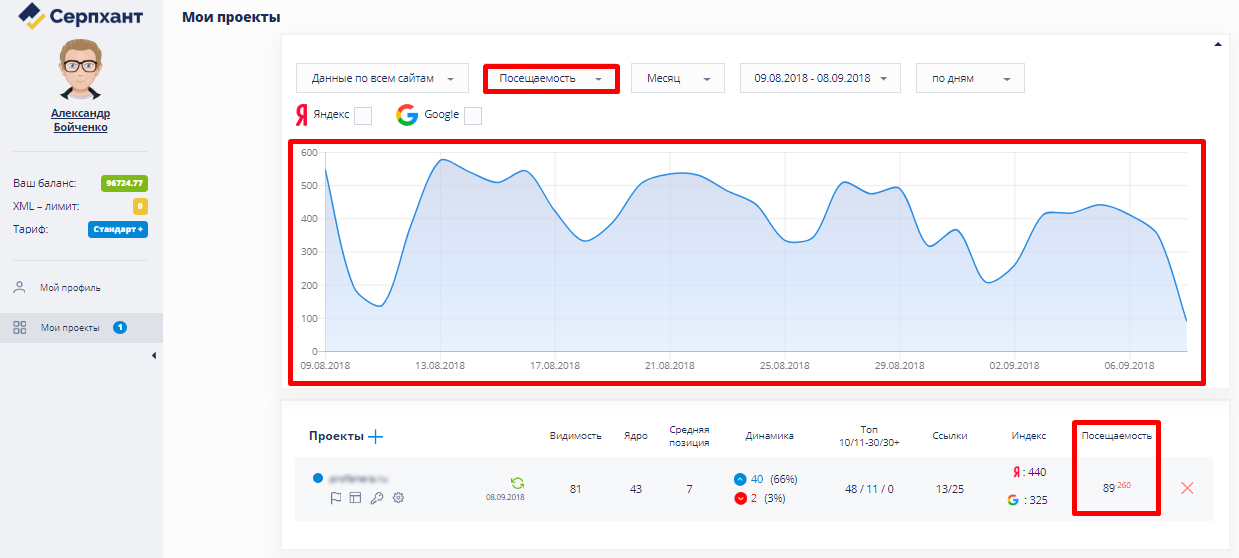This screenshot has width=1239, height=558.
Task: Click the Серпхант logo
Action: [x=80, y=16]
